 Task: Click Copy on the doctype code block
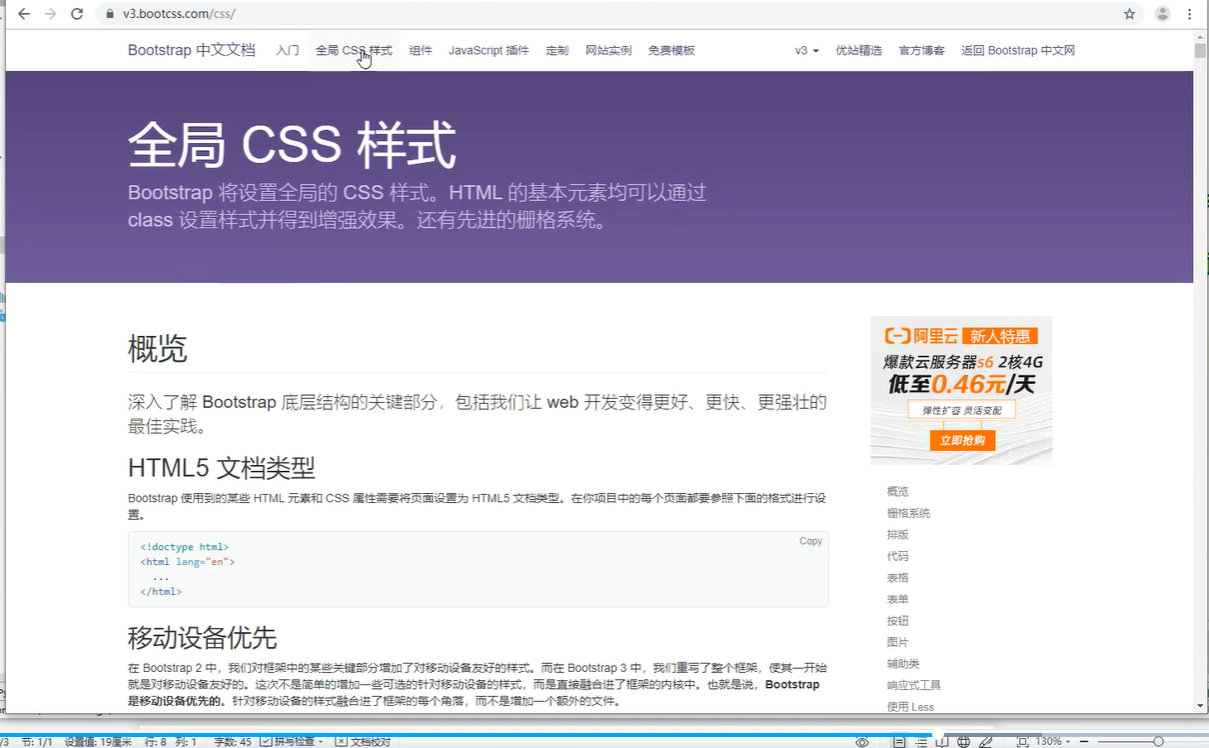810,541
